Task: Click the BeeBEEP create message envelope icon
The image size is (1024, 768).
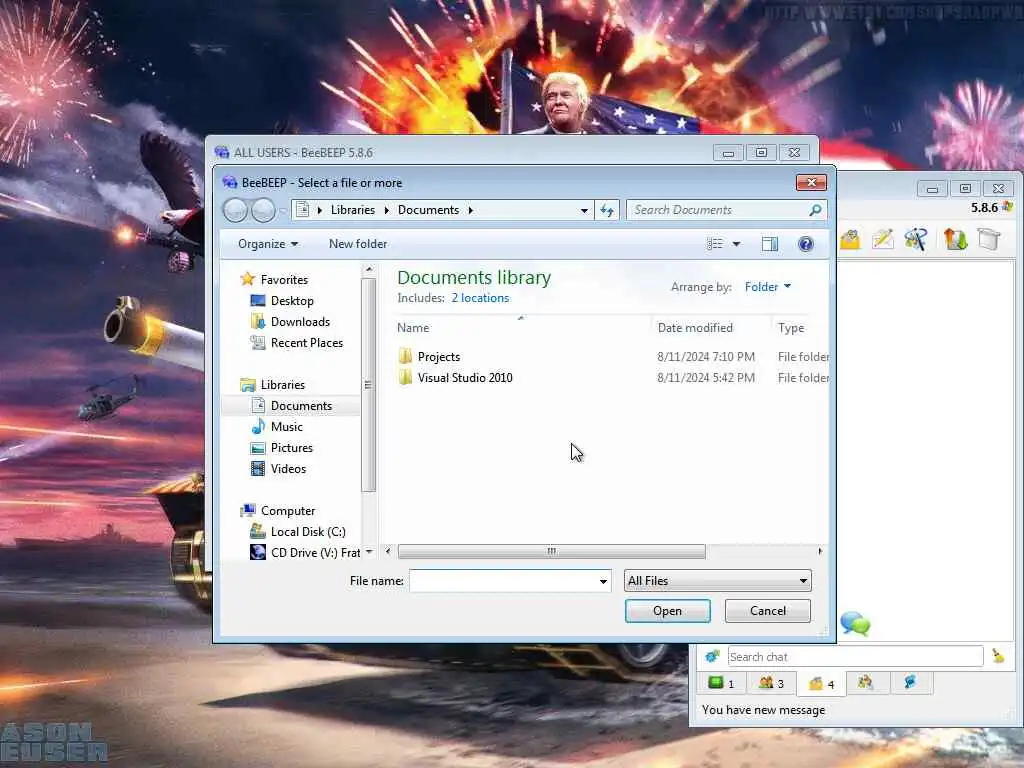Action: coord(850,239)
